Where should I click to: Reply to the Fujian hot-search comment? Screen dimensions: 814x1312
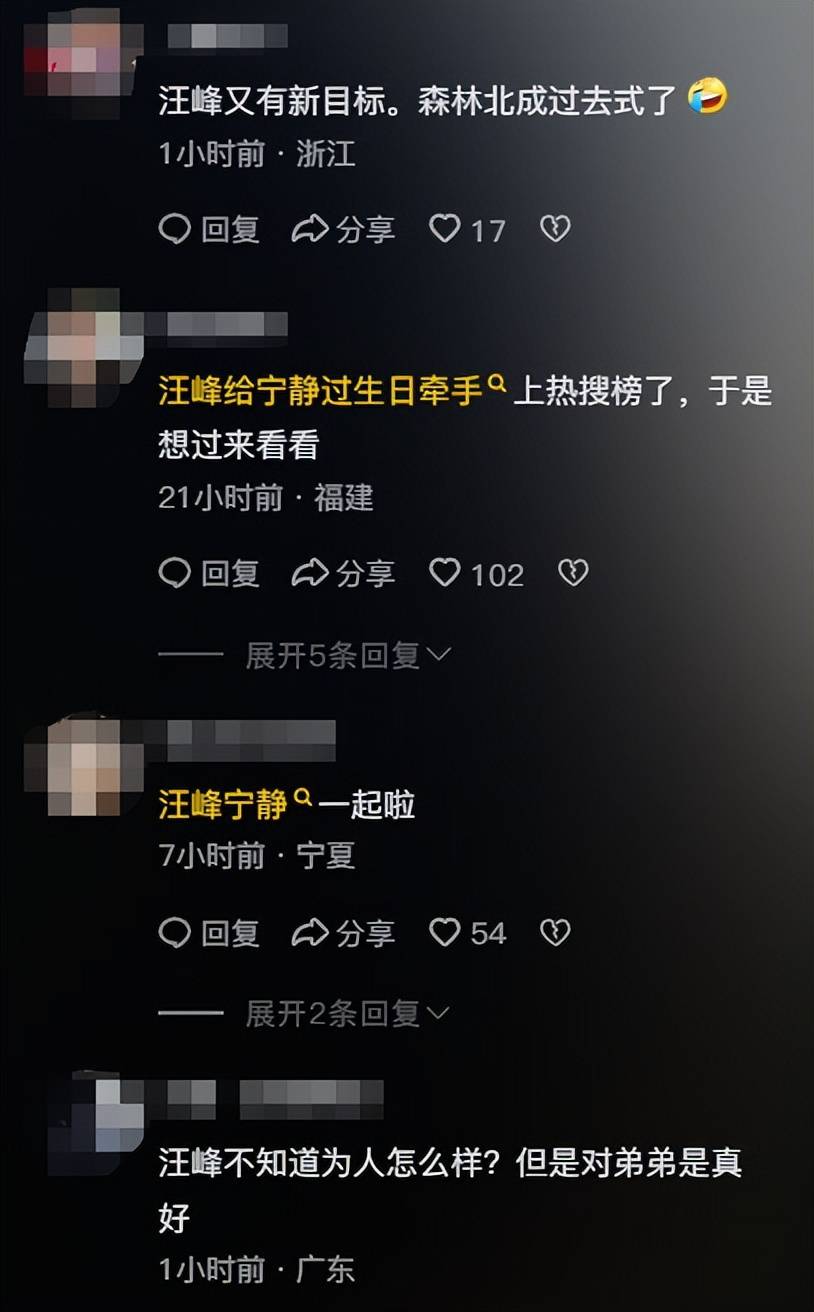[x=210, y=573]
